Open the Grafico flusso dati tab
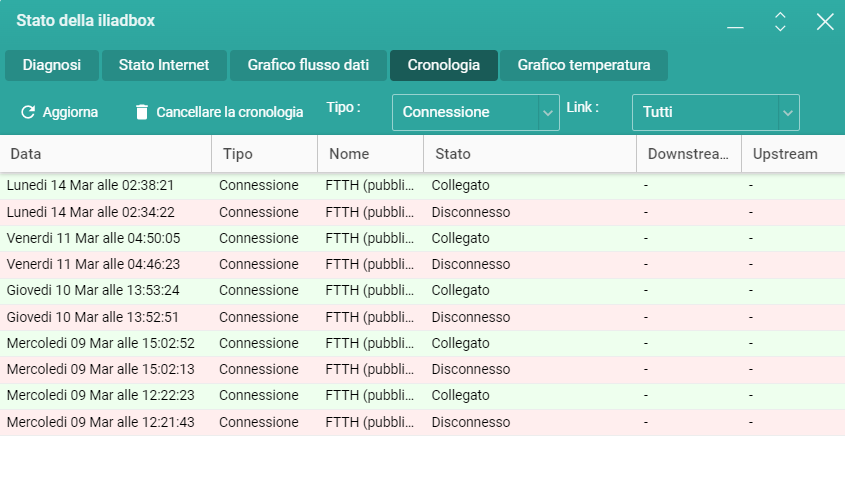The height and width of the screenshot is (498, 845). [308, 65]
